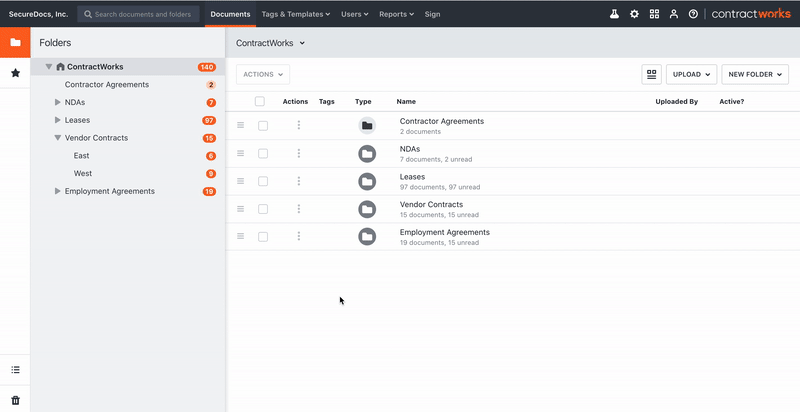Open the user profile icon
The image size is (800, 412).
tap(674, 14)
